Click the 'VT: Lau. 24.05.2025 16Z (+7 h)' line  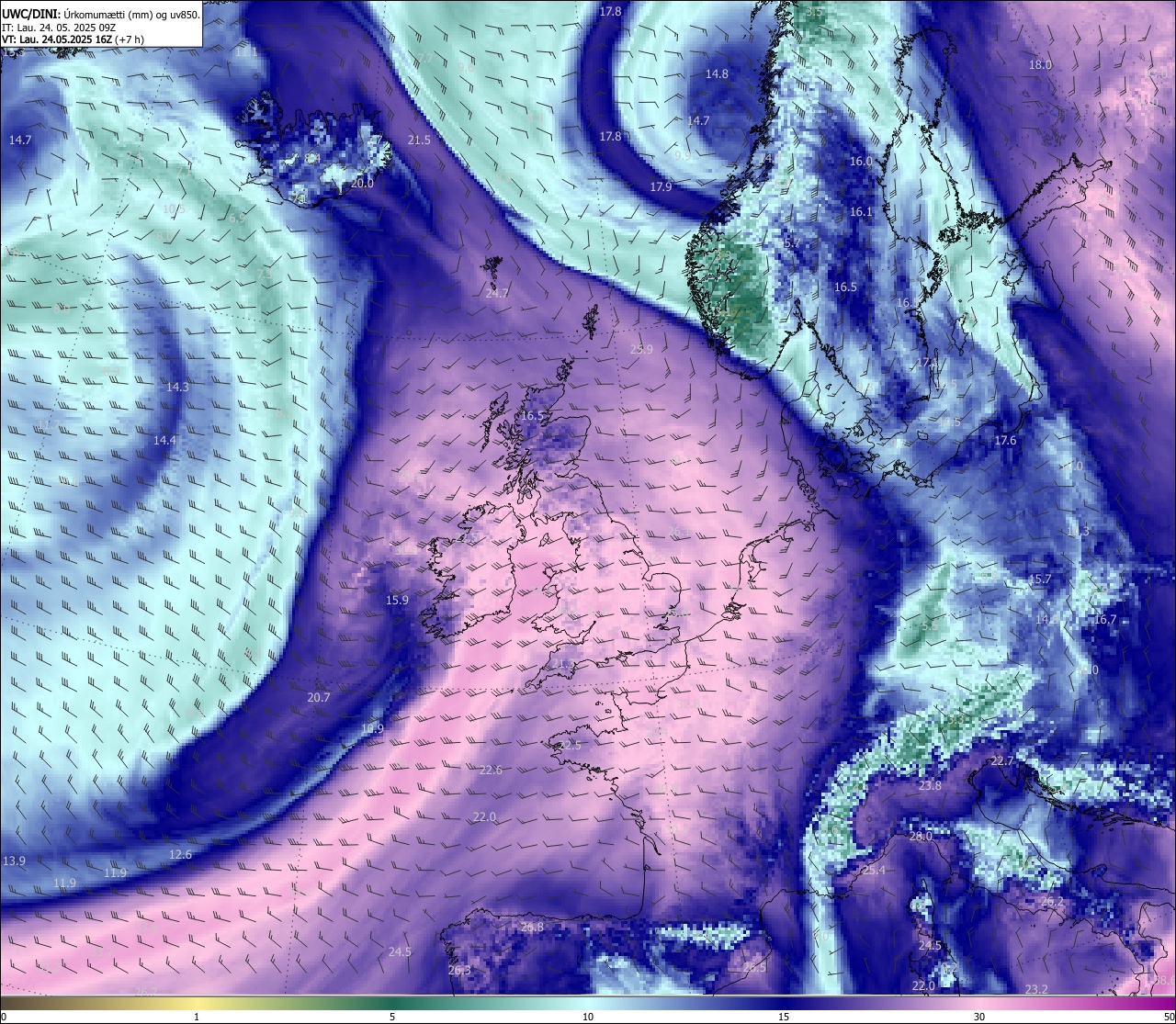(73, 39)
